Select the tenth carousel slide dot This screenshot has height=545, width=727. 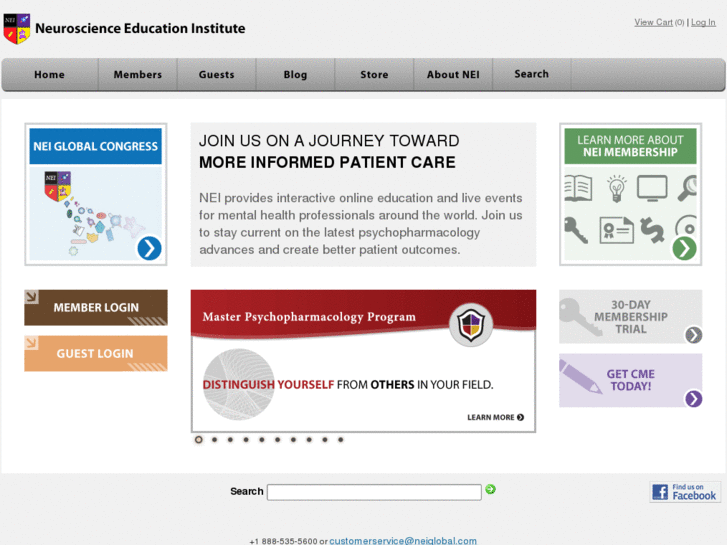341,439
